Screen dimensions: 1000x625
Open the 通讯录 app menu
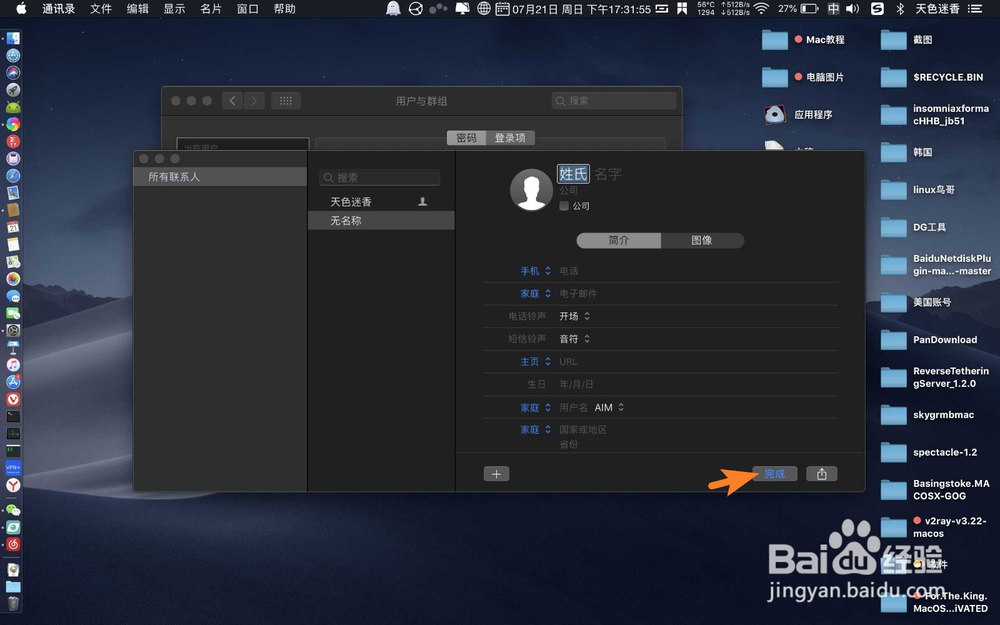click(x=59, y=8)
